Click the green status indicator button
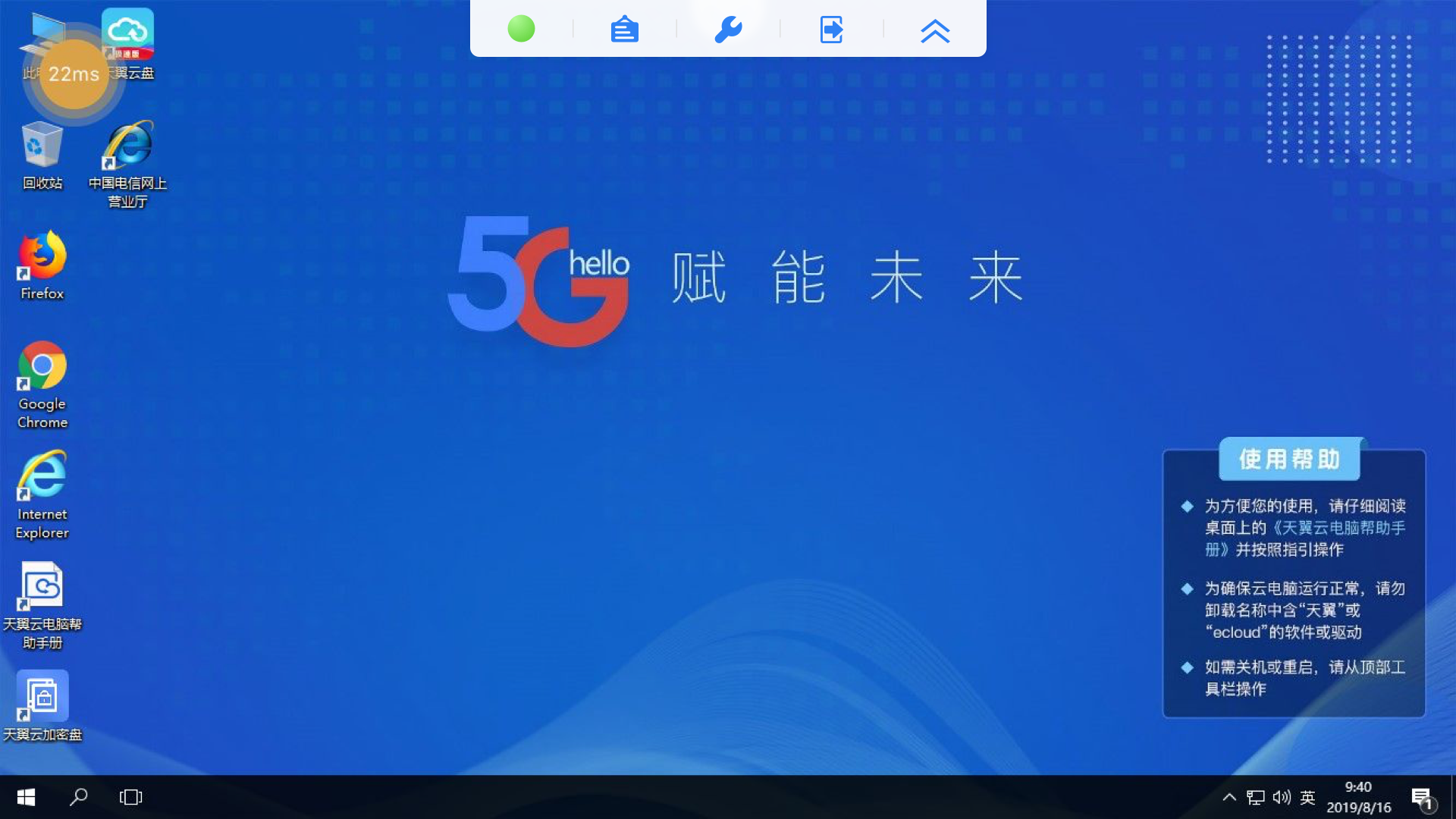 tap(519, 29)
